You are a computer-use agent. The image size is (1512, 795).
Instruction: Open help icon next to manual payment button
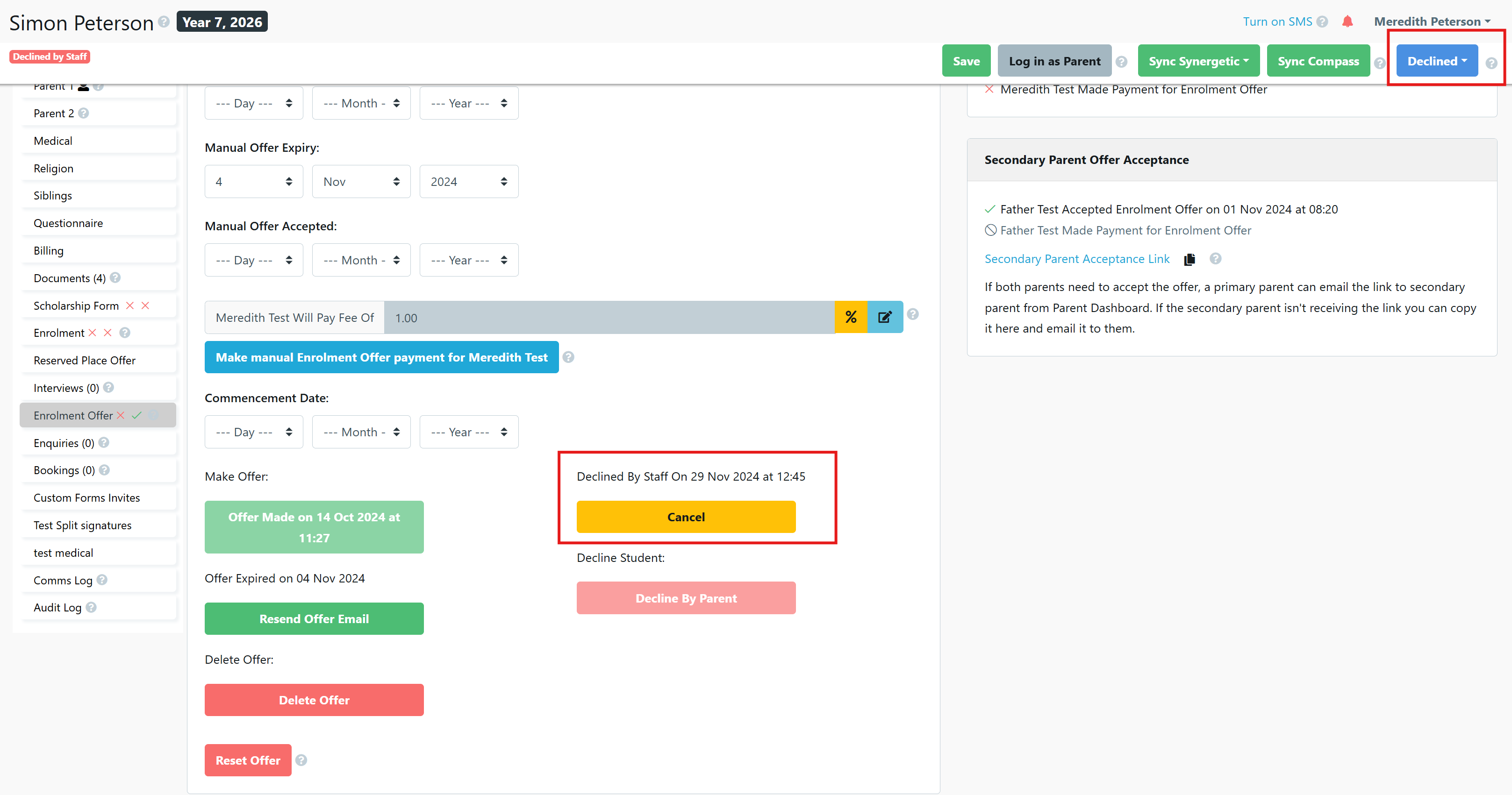(x=568, y=357)
